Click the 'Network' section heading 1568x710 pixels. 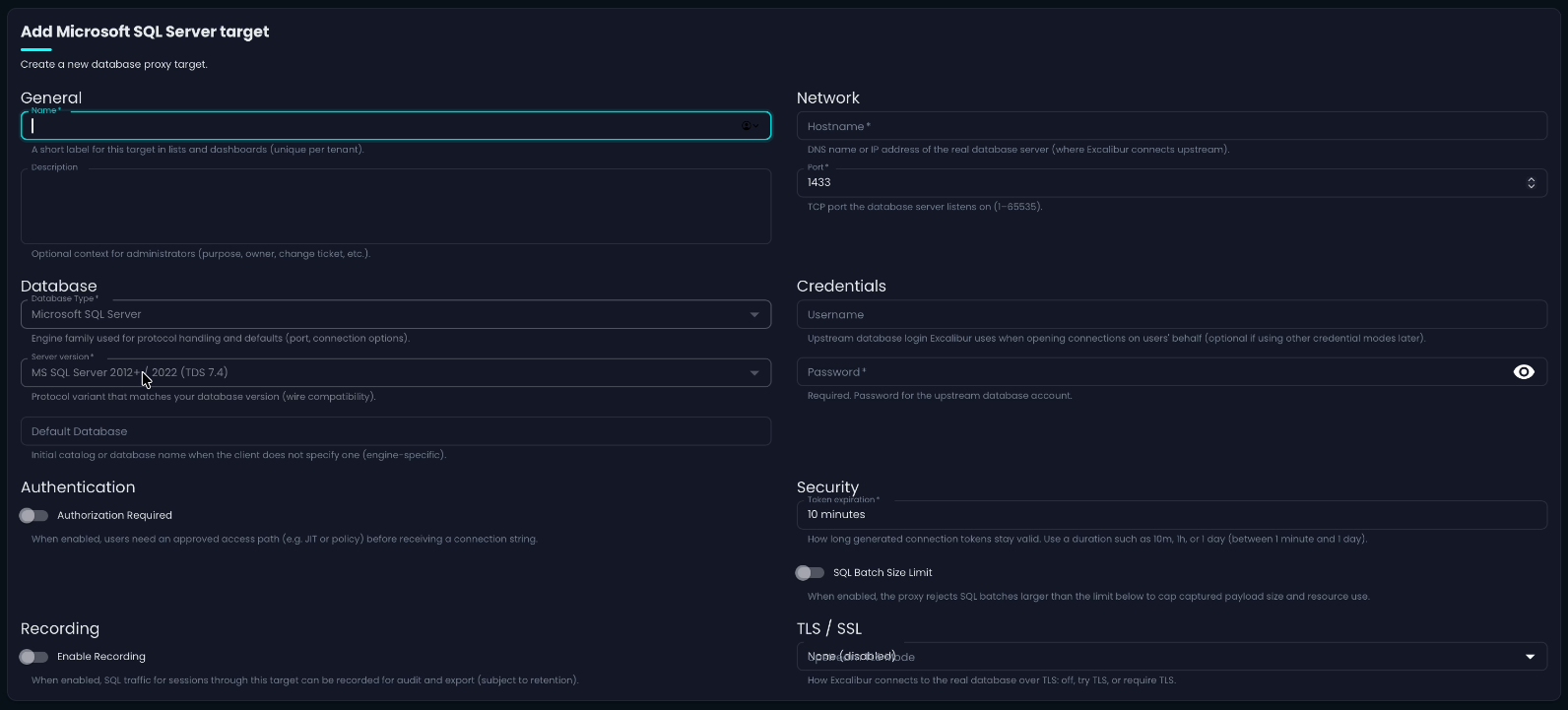point(828,97)
